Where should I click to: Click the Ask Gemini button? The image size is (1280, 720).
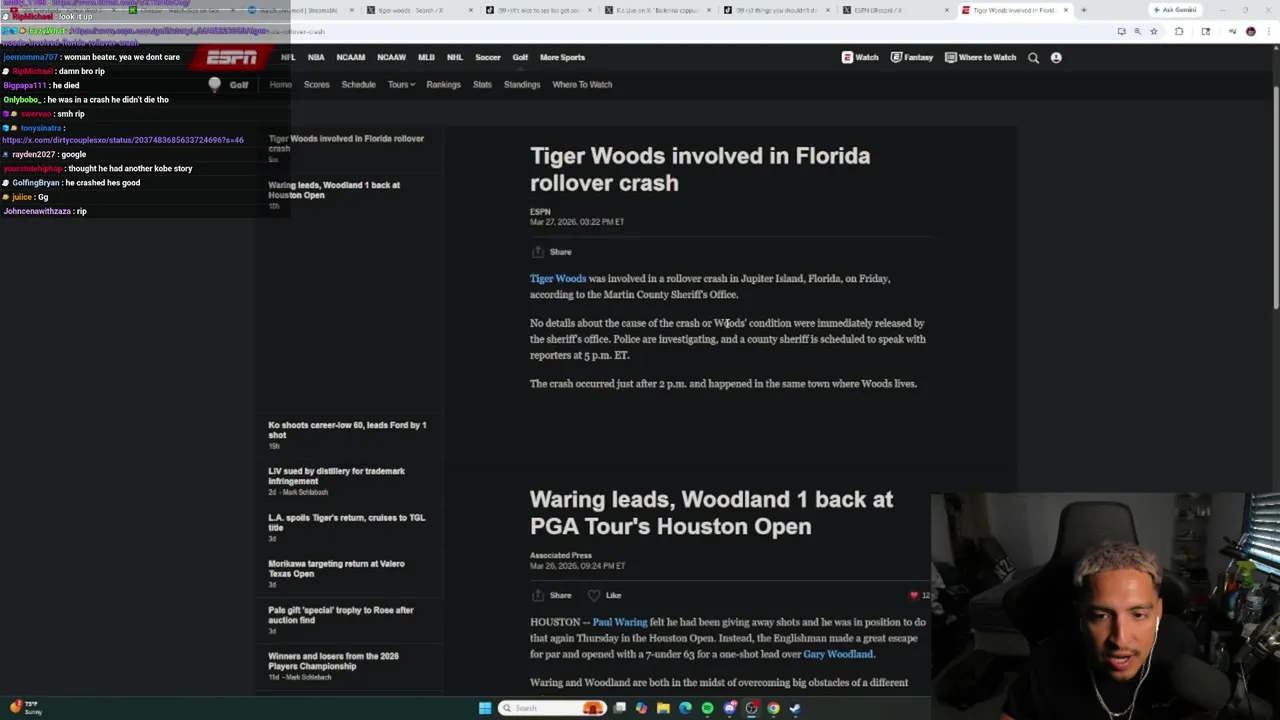pyautogui.click(x=1174, y=10)
